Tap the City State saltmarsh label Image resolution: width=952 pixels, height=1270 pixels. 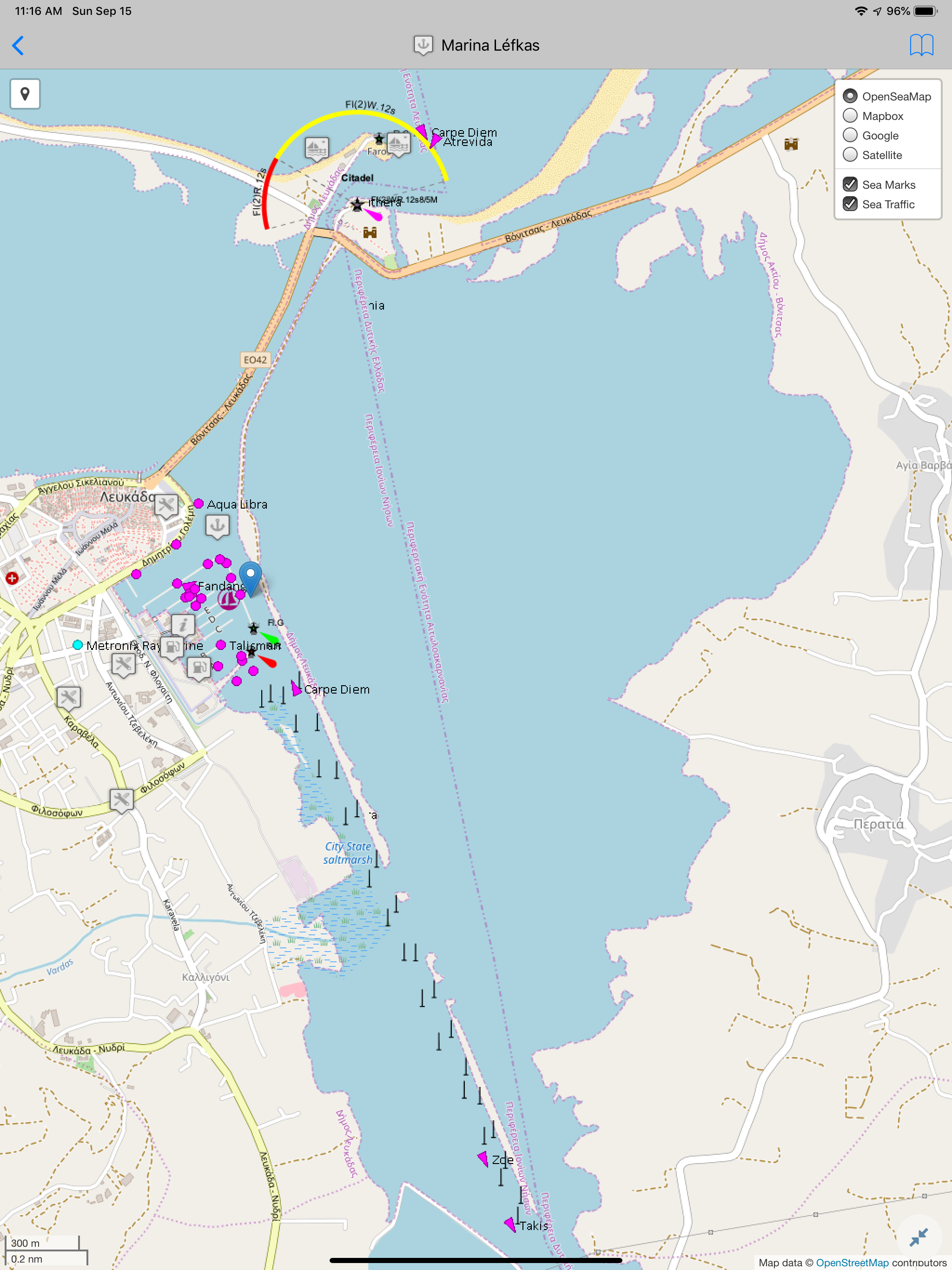coord(348,853)
